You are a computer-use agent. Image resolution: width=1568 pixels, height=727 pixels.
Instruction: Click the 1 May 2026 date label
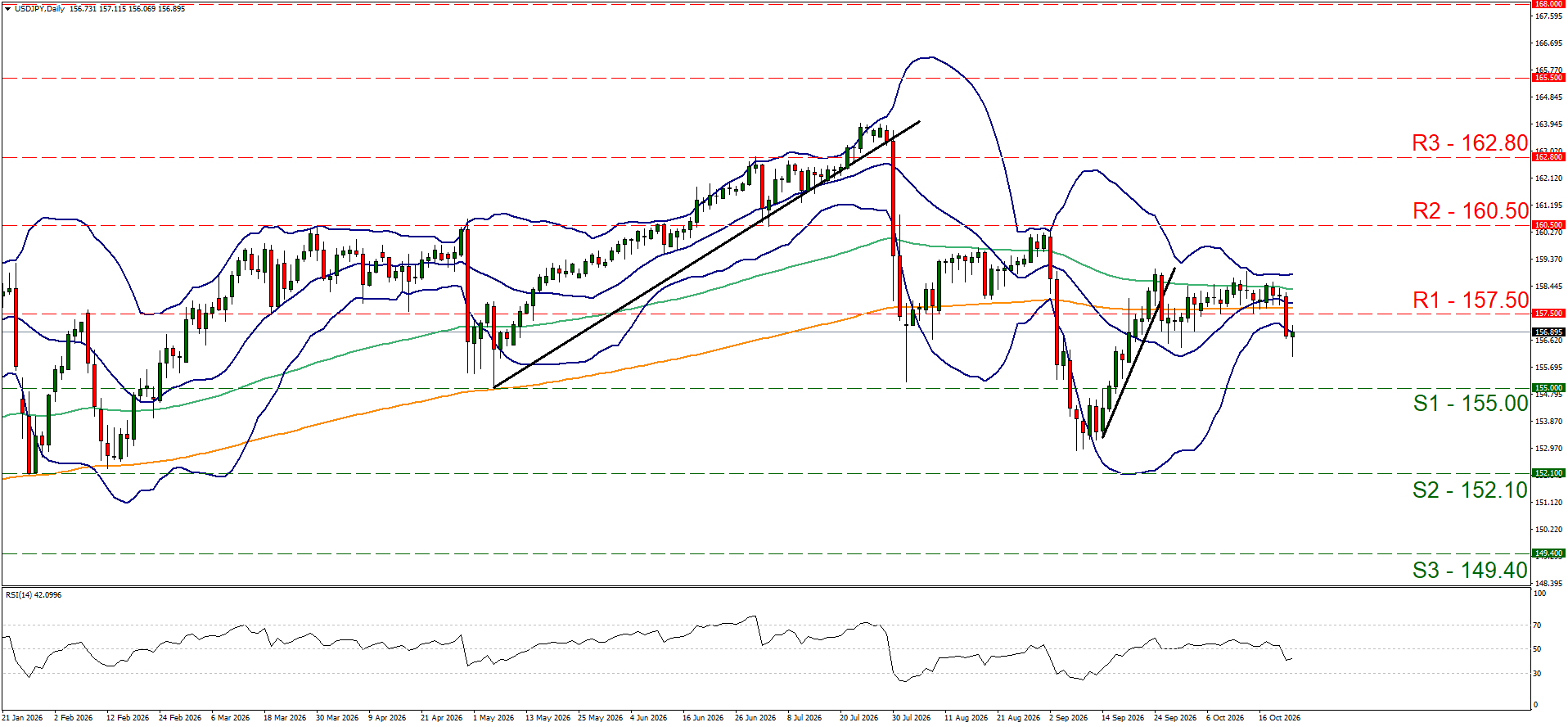(x=493, y=717)
